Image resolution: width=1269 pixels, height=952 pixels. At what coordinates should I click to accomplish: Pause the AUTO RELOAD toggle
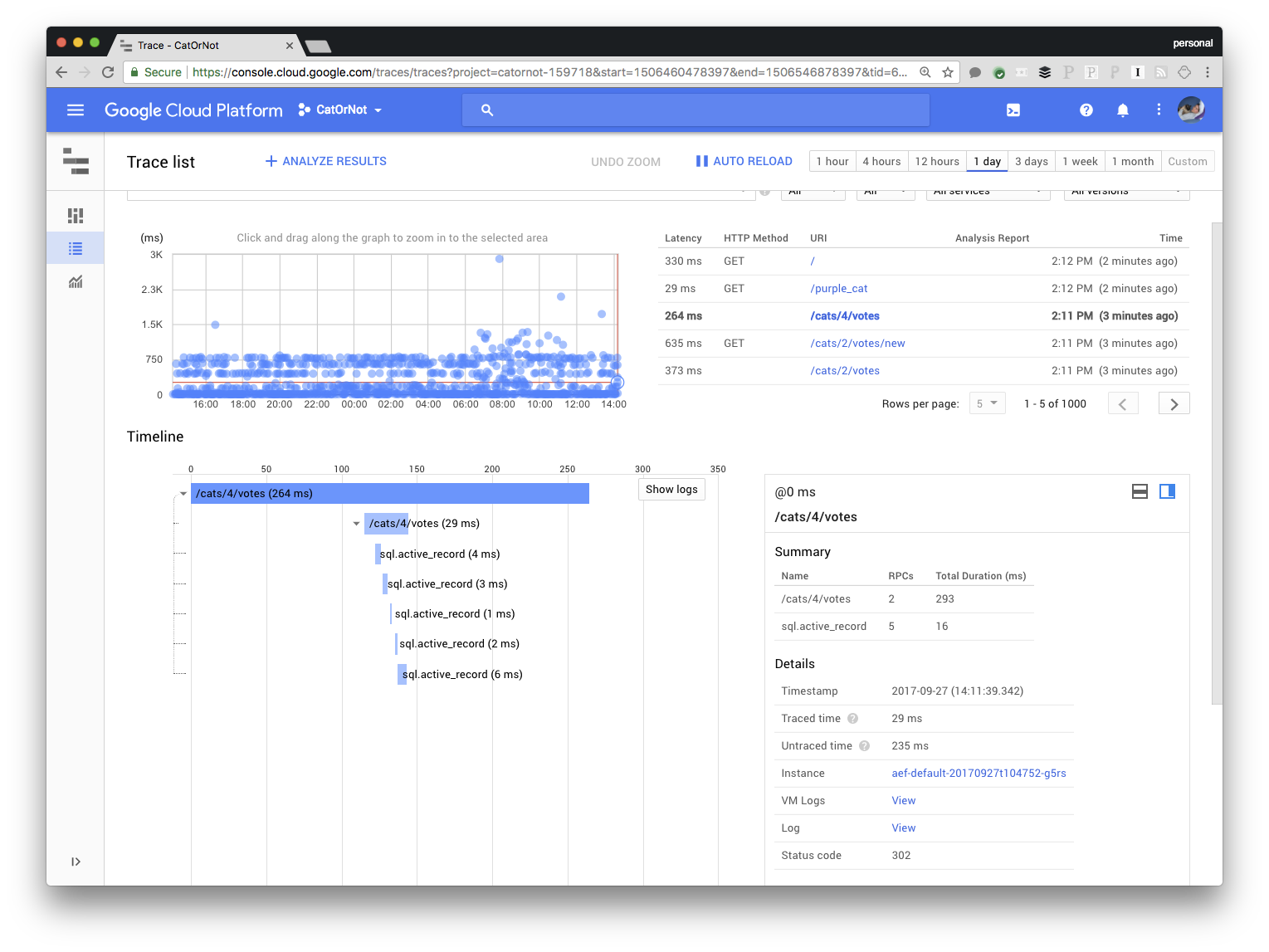744,161
